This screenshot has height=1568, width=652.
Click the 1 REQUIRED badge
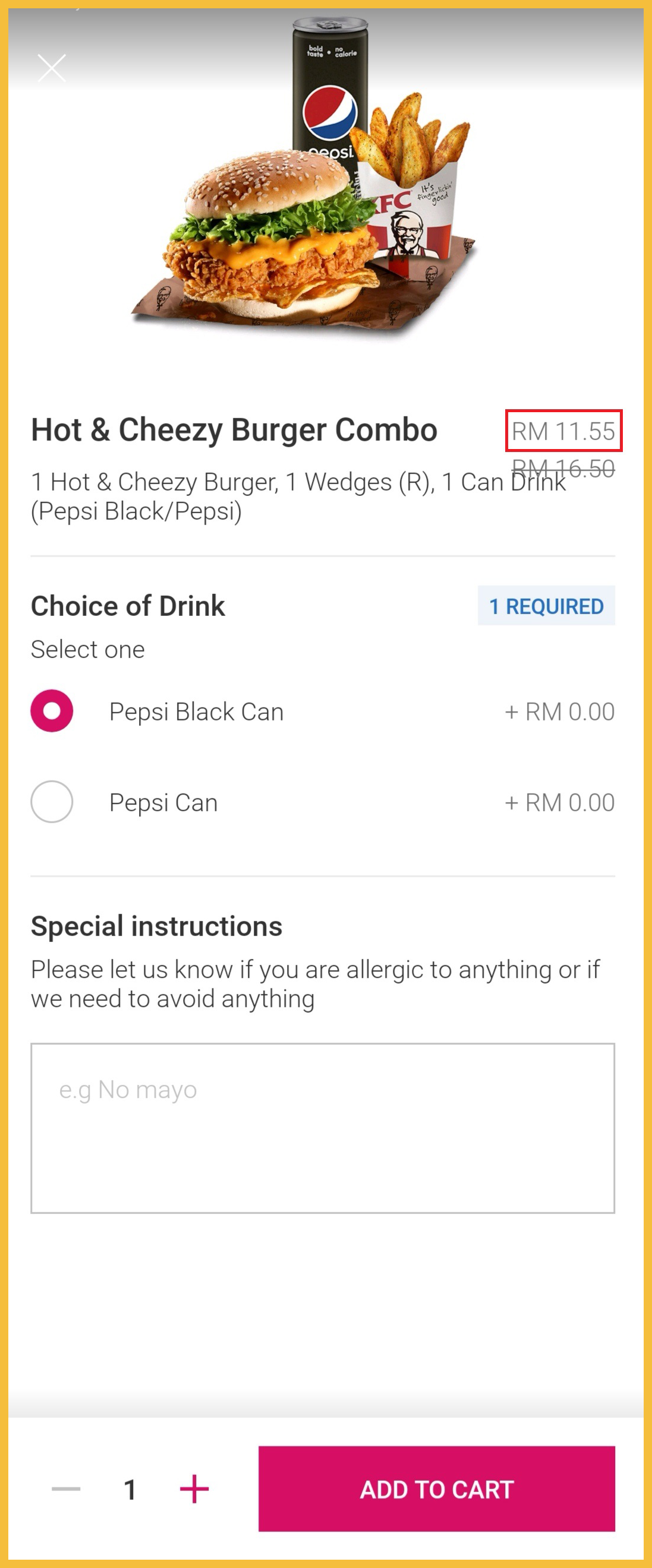pyautogui.click(x=546, y=606)
